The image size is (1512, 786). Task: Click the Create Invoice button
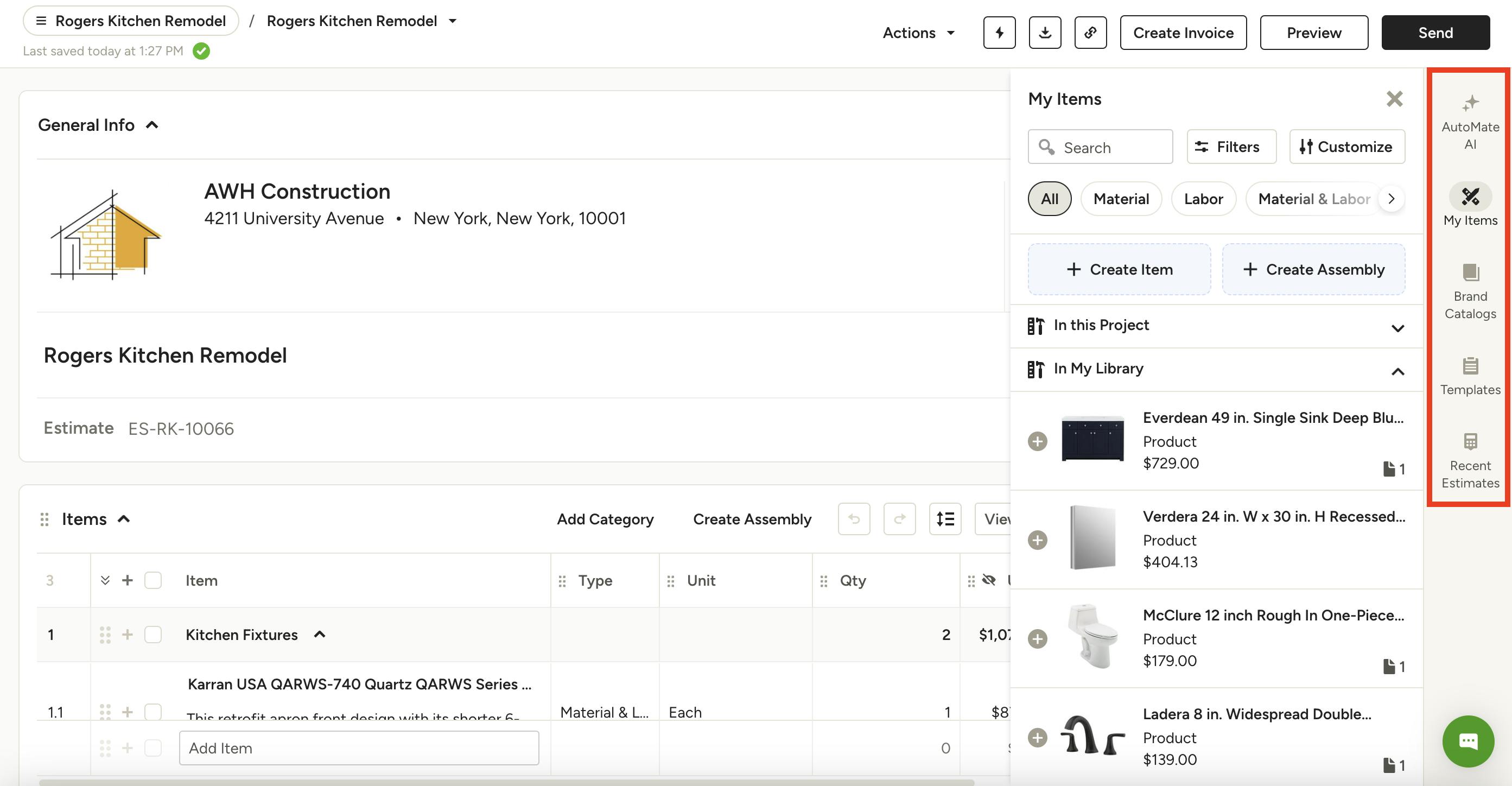1183,32
